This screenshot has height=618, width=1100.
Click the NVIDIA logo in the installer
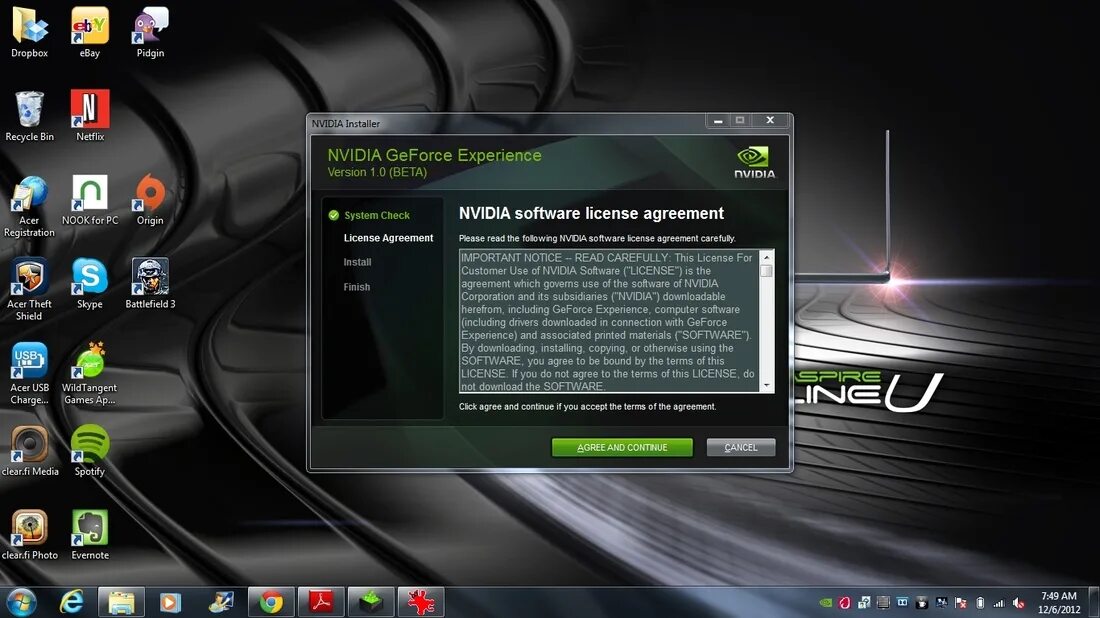[754, 162]
